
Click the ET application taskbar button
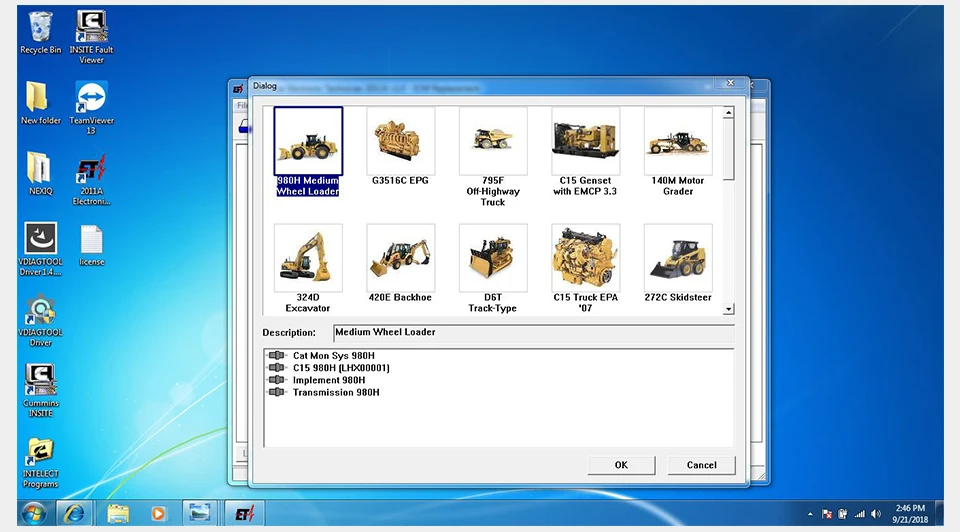(x=244, y=513)
